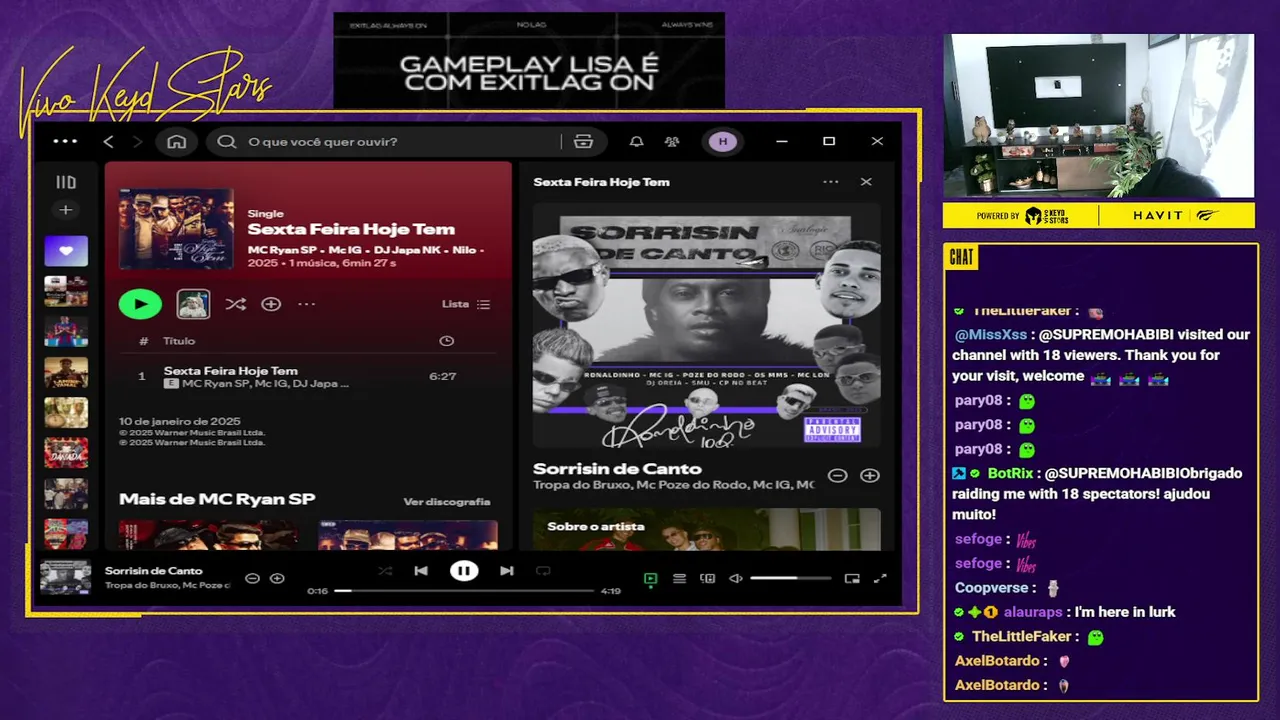Image resolution: width=1280 pixels, height=720 pixels.
Task: Hide track with minus icon in player bar
Action: point(252,578)
